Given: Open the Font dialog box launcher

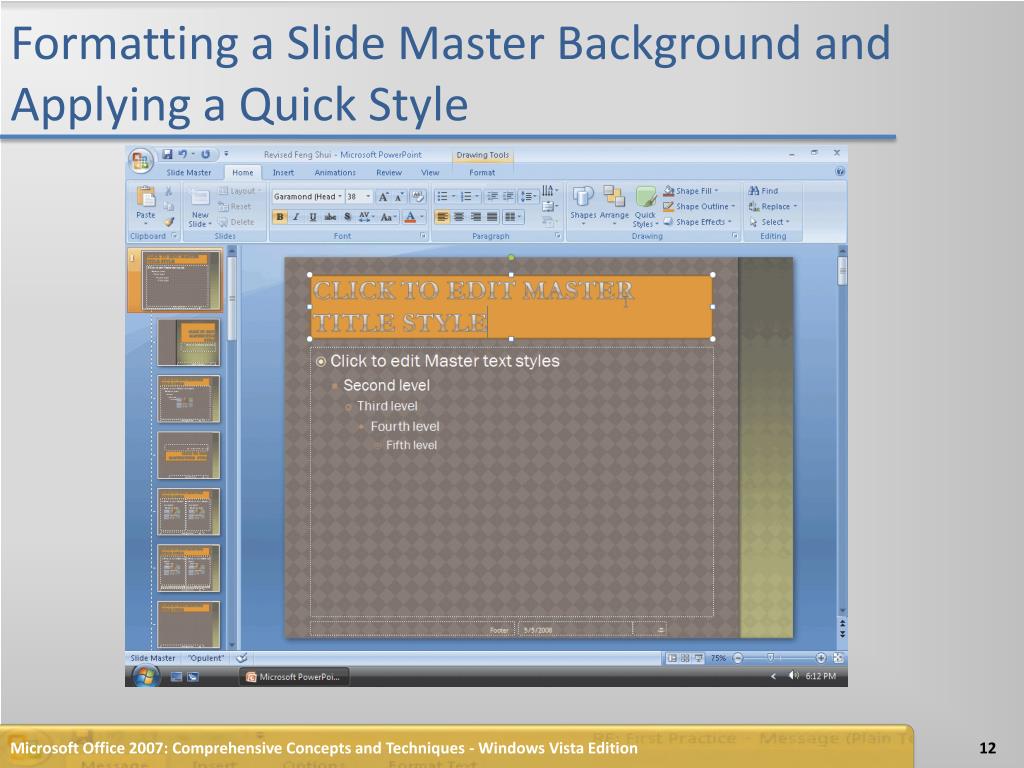Looking at the screenshot, I should tap(423, 236).
